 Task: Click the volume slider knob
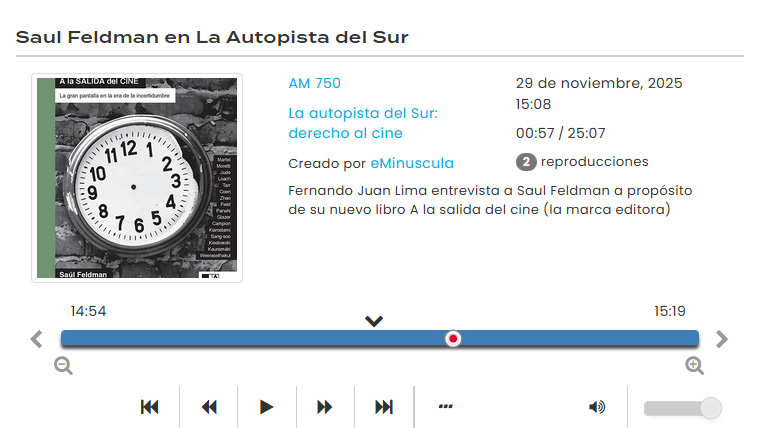pos(710,407)
